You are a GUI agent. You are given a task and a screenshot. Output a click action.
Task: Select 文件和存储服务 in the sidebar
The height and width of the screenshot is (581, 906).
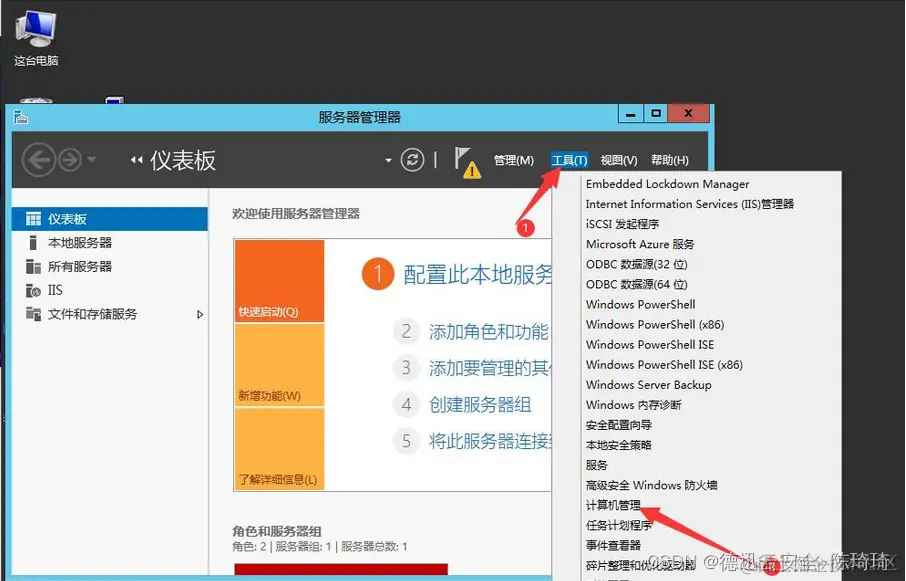[110, 314]
